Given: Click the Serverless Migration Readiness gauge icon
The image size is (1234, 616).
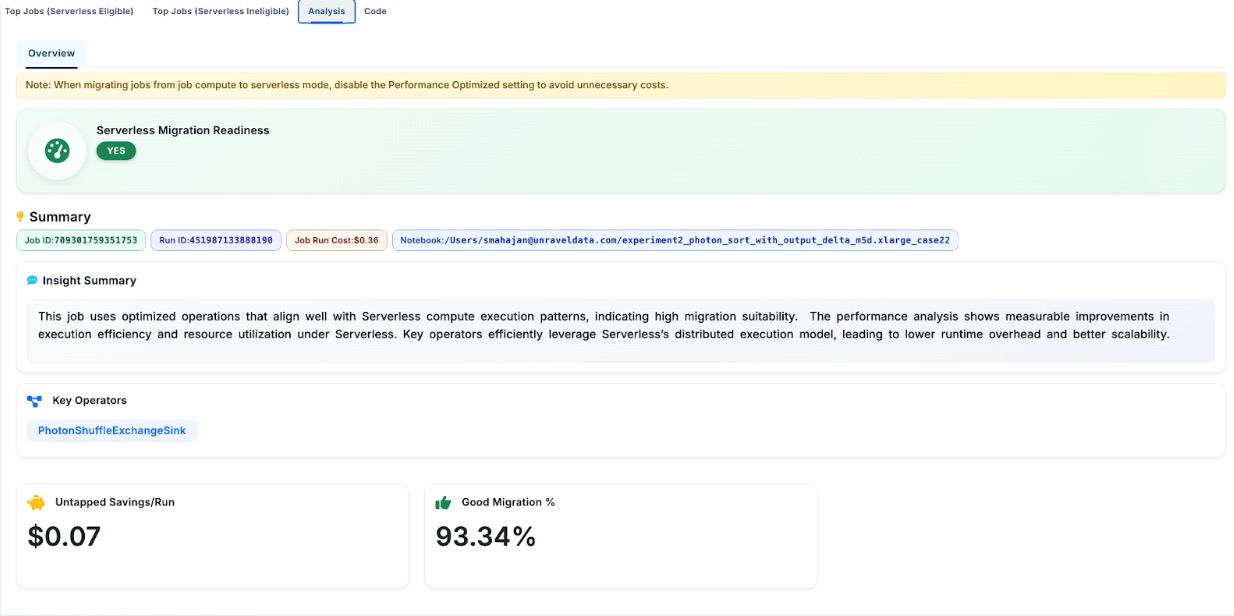Looking at the screenshot, I should [x=57, y=151].
